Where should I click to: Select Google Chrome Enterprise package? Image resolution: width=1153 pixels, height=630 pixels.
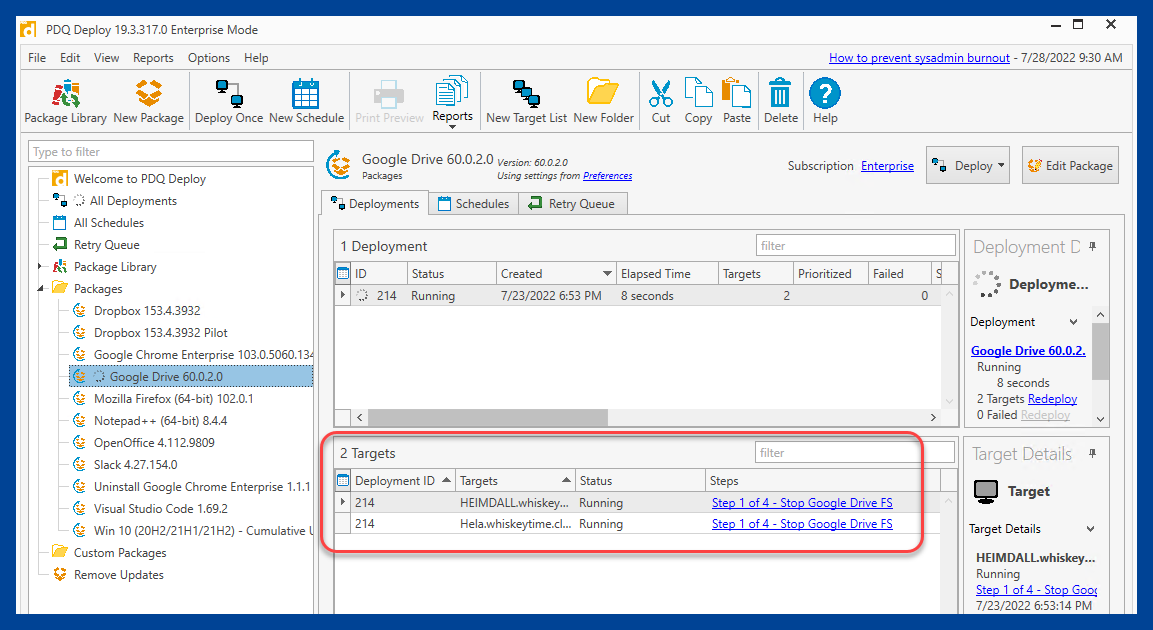203,354
